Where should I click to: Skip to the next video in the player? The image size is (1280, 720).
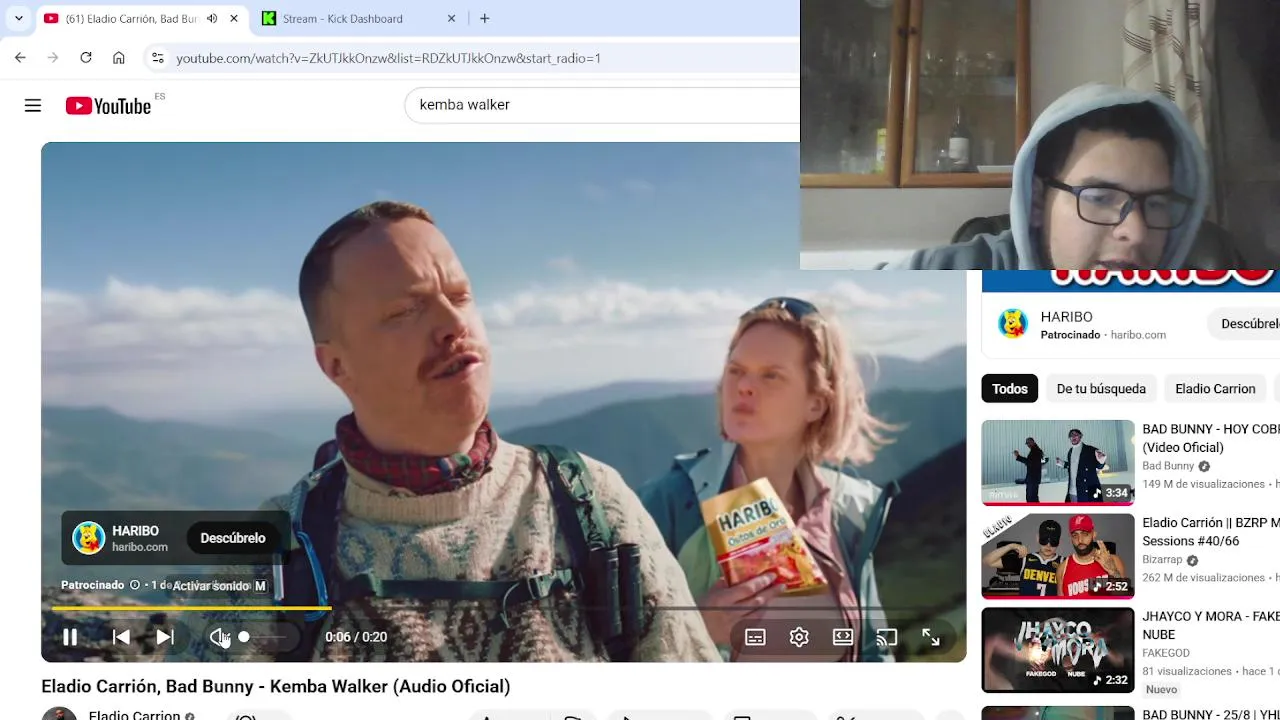pos(165,637)
